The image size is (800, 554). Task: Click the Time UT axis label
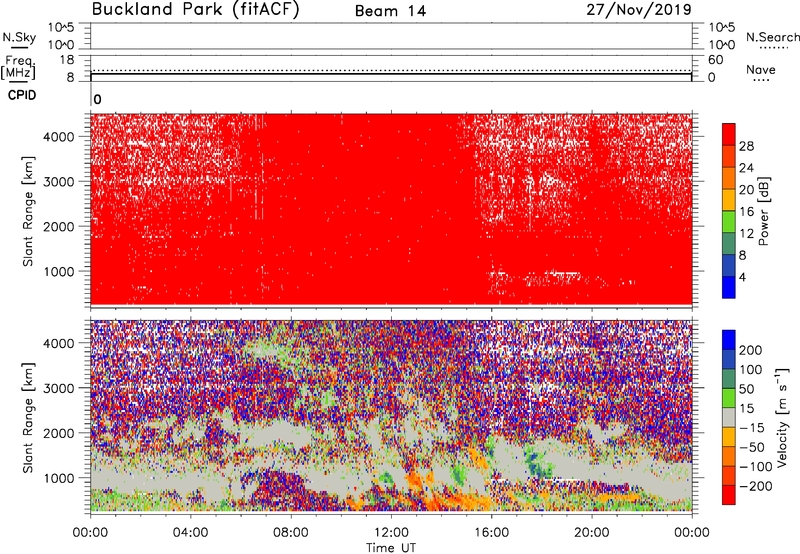tap(391, 548)
